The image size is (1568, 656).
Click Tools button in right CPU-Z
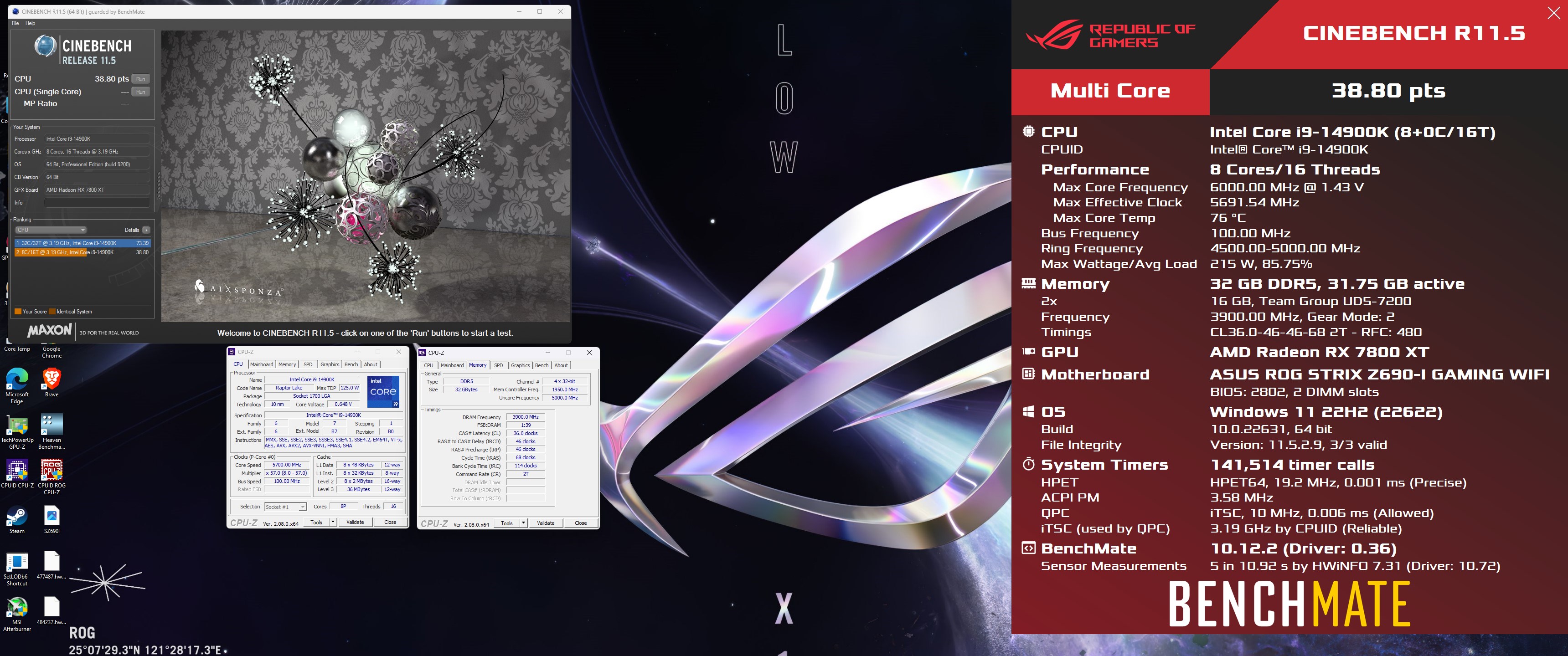[507, 523]
